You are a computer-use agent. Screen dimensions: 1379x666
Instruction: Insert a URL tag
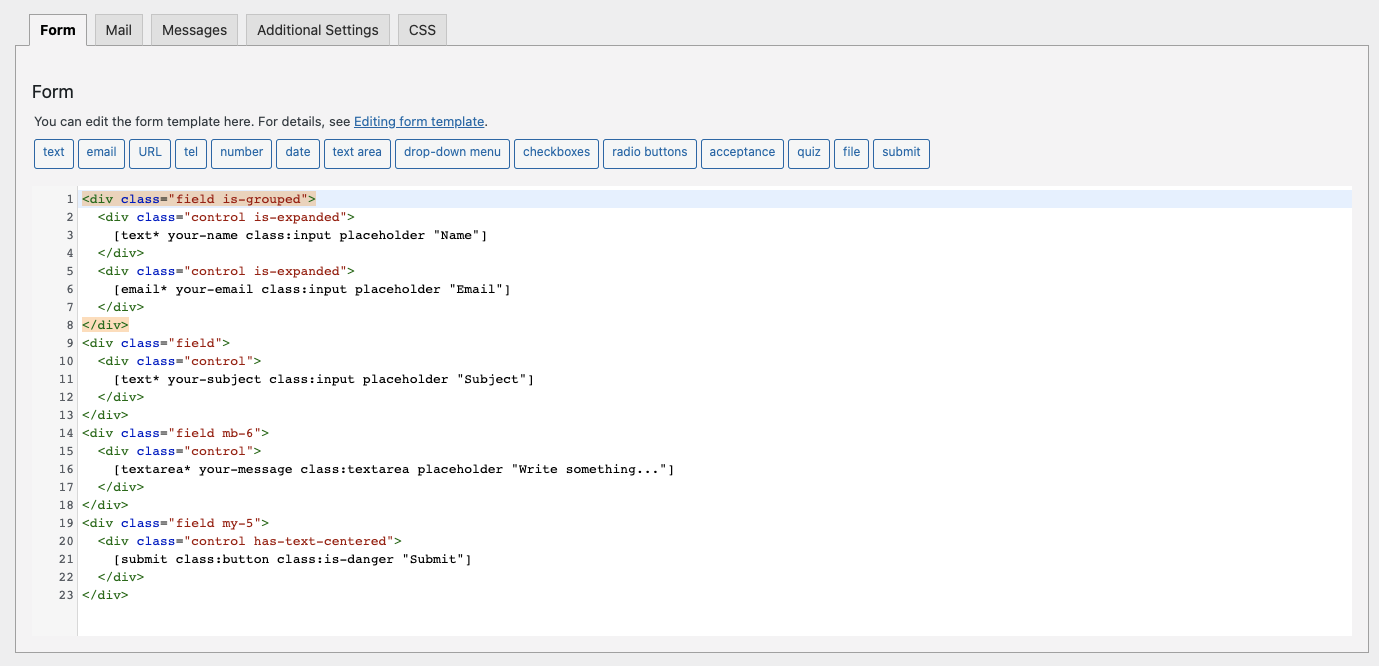point(150,153)
